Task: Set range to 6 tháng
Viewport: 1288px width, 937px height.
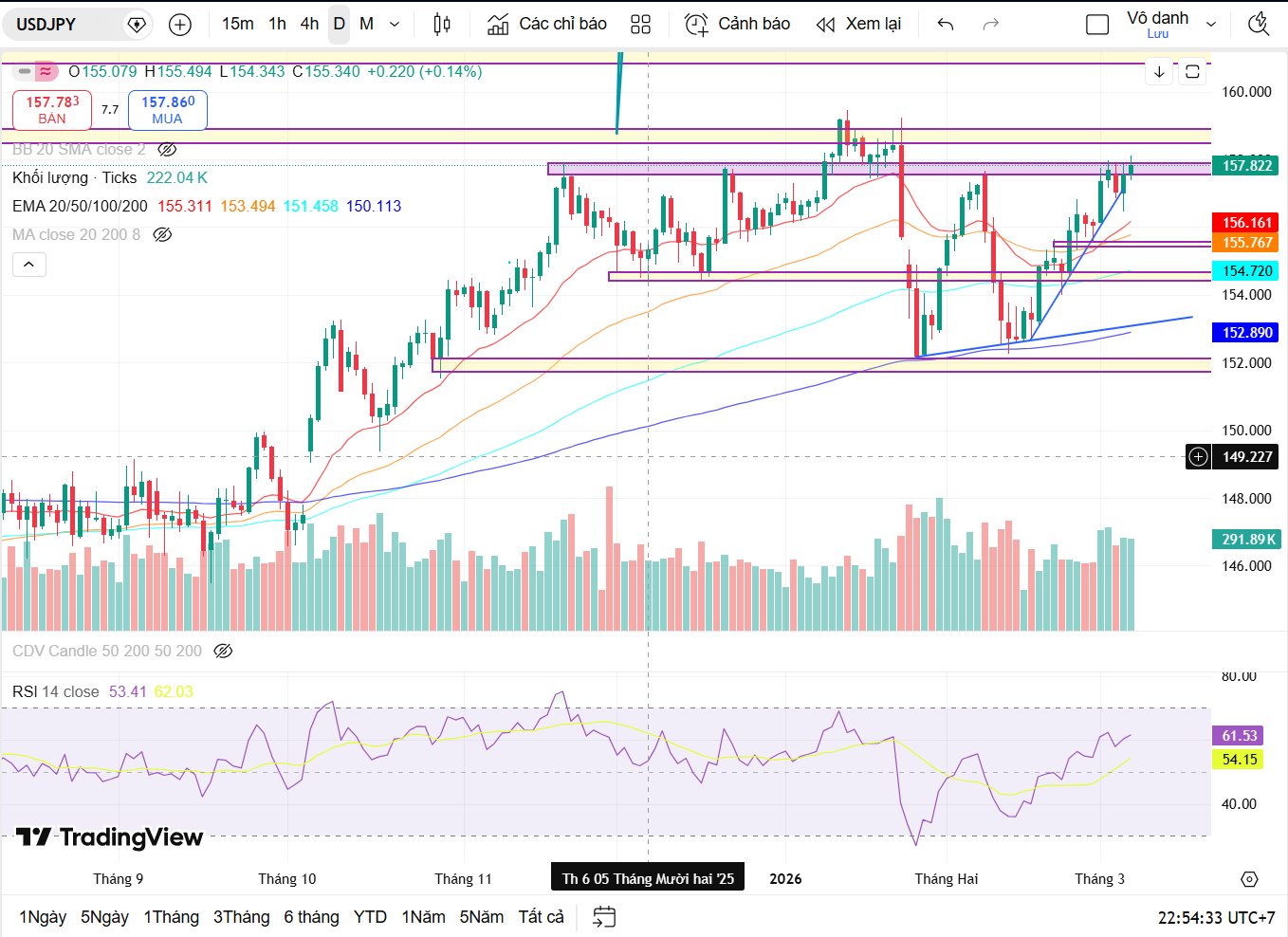Action: (x=311, y=917)
